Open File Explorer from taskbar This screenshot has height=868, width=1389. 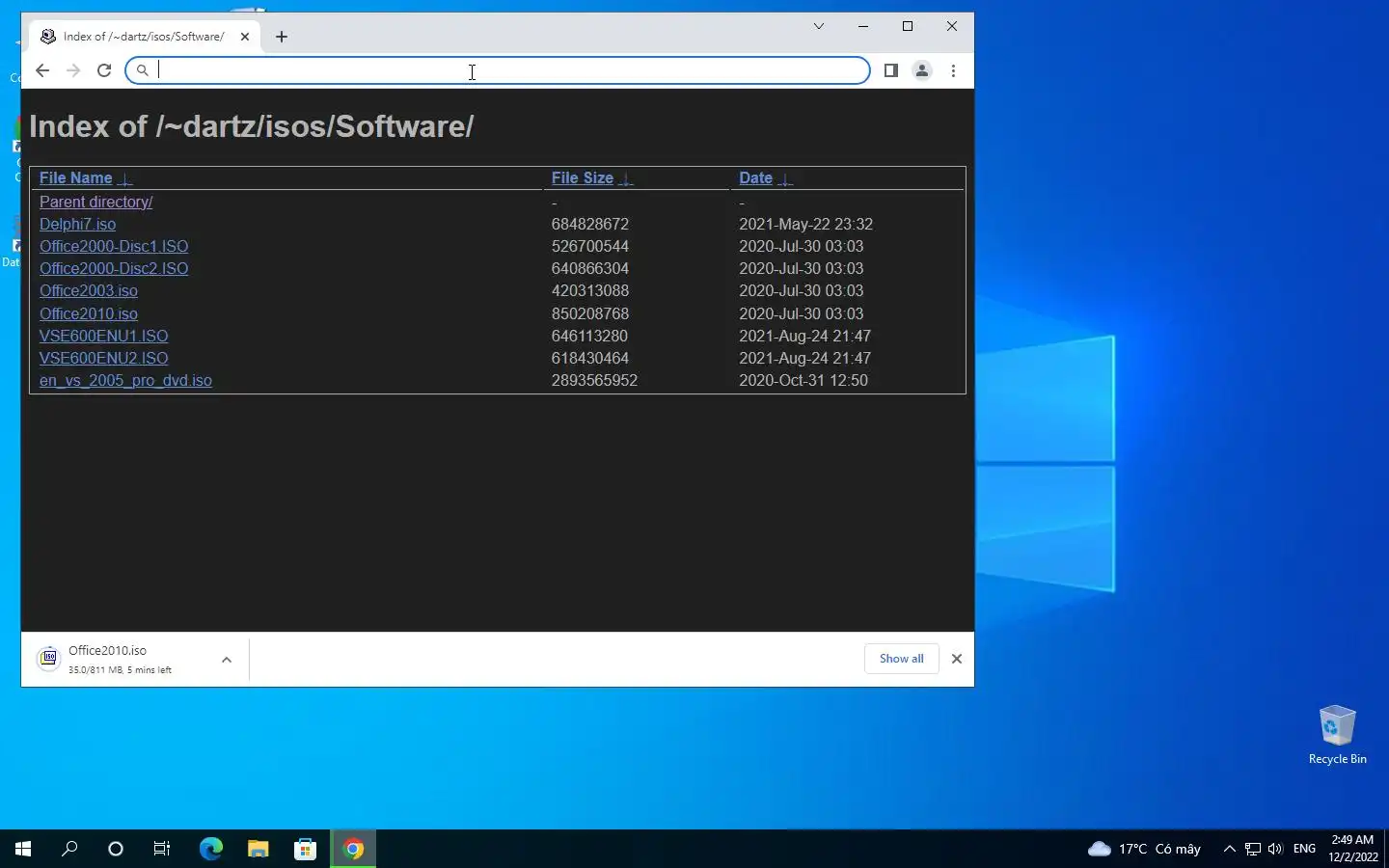(x=258, y=849)
